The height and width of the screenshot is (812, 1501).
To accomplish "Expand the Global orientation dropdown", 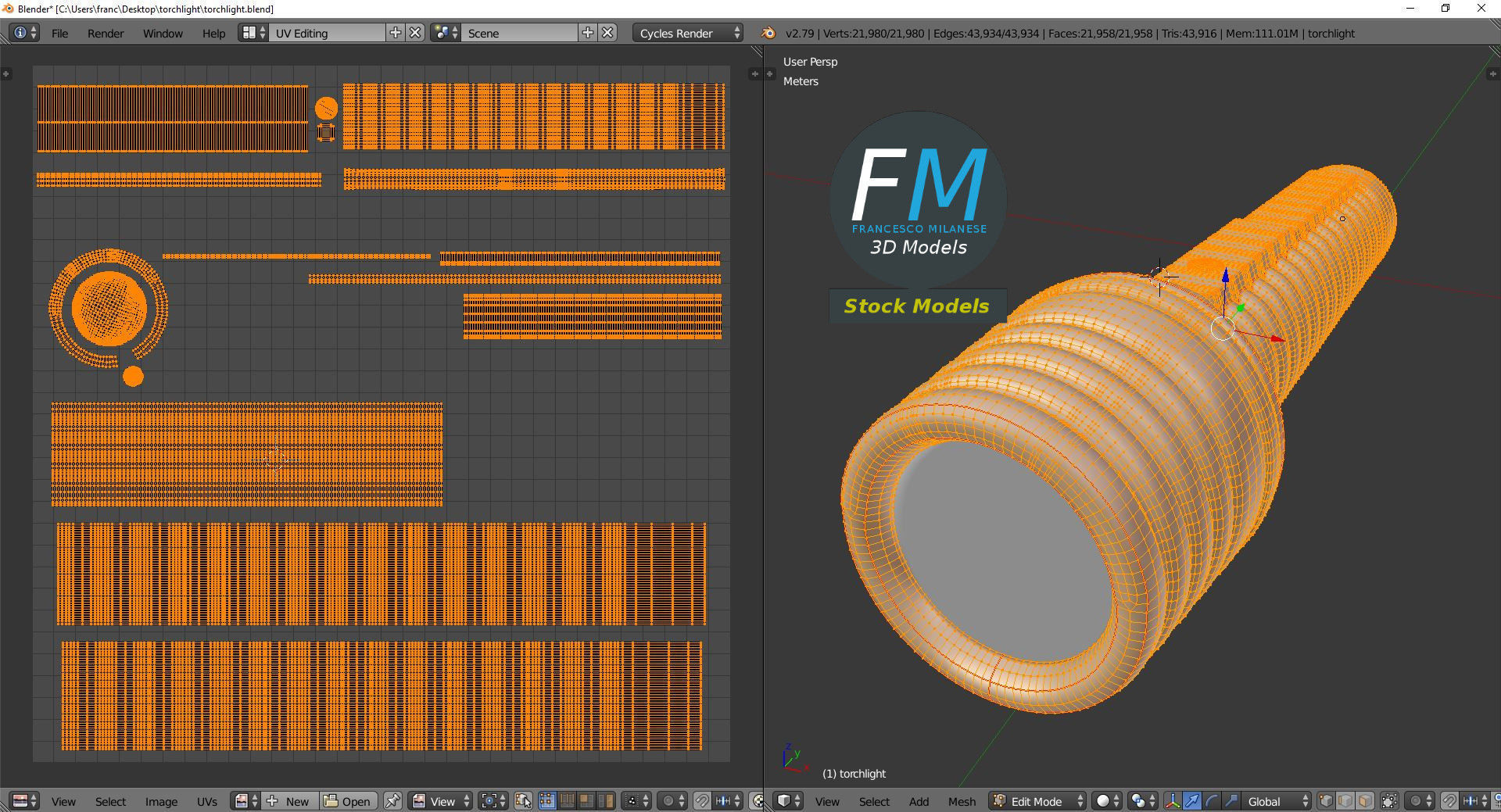I will [x=1277, y=801].
